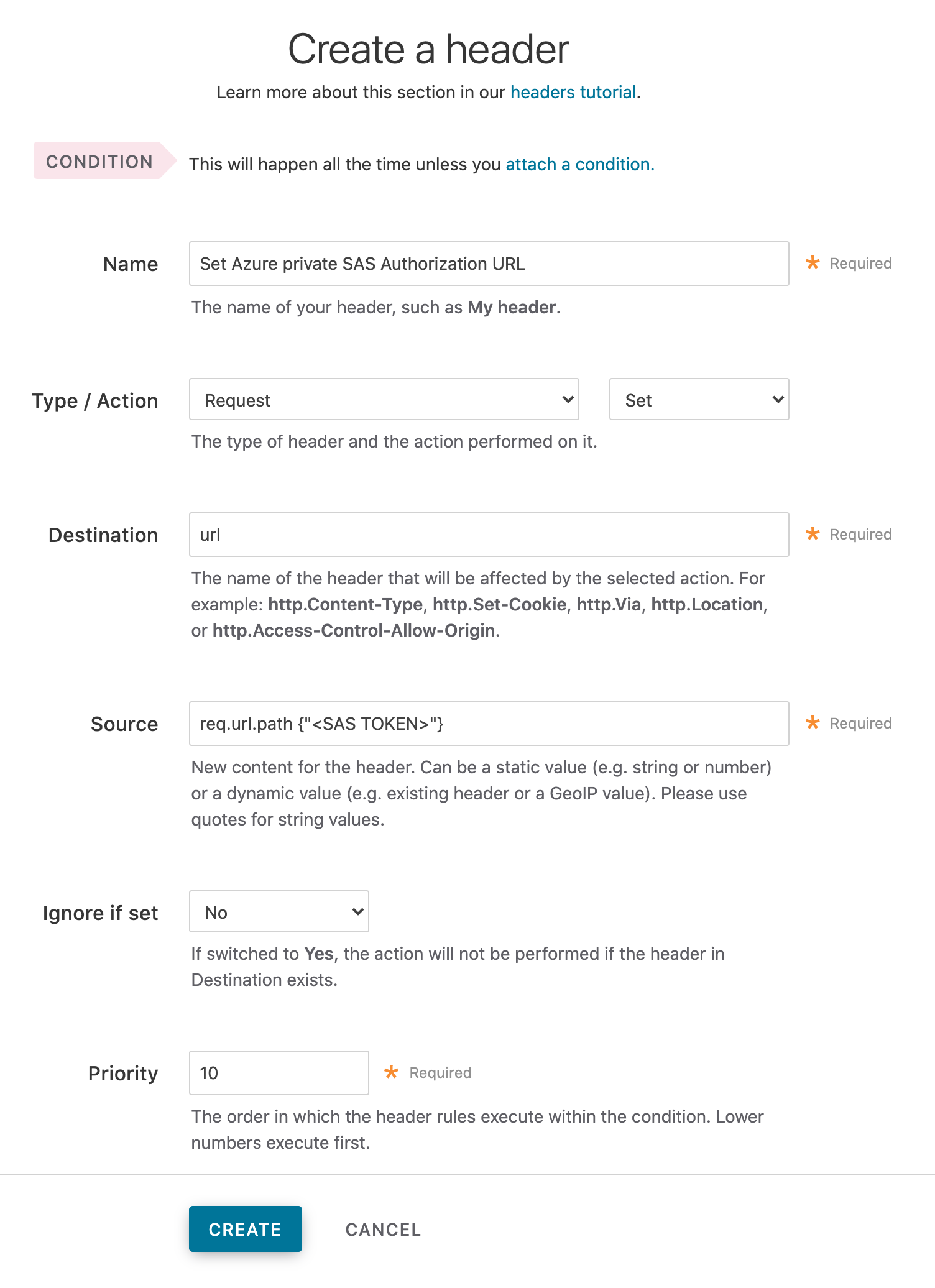The image size is (935, 1288).
Task: Click CANCEL to discard the header
Action: click(382, 1230)
